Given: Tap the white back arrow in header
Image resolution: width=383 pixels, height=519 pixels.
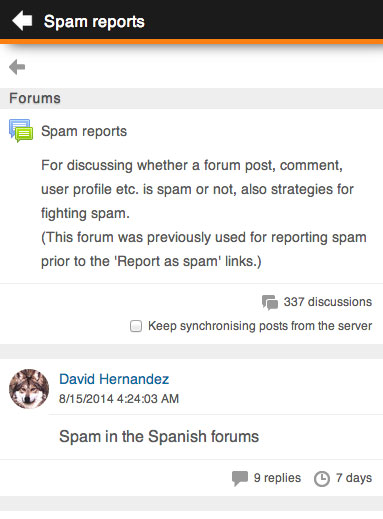Looking at the screenshot, I should click(x=22, y=21).
